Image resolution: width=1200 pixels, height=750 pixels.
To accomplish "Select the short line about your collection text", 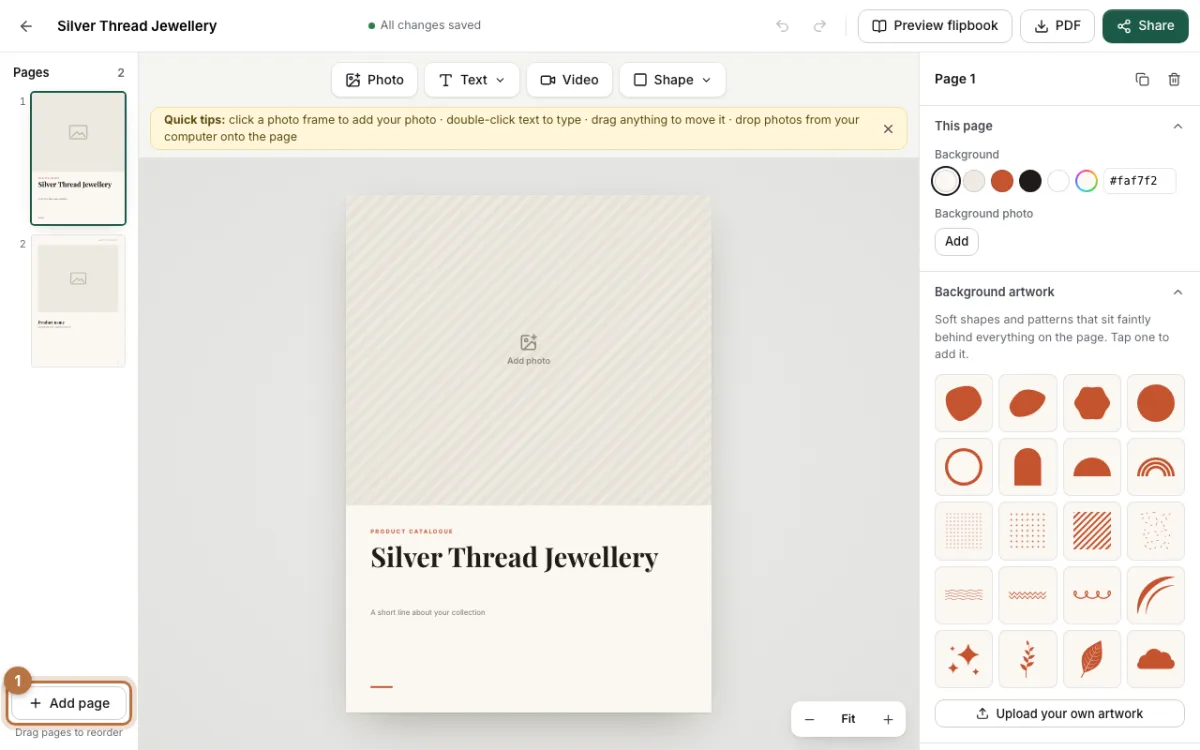I will 428,612.
